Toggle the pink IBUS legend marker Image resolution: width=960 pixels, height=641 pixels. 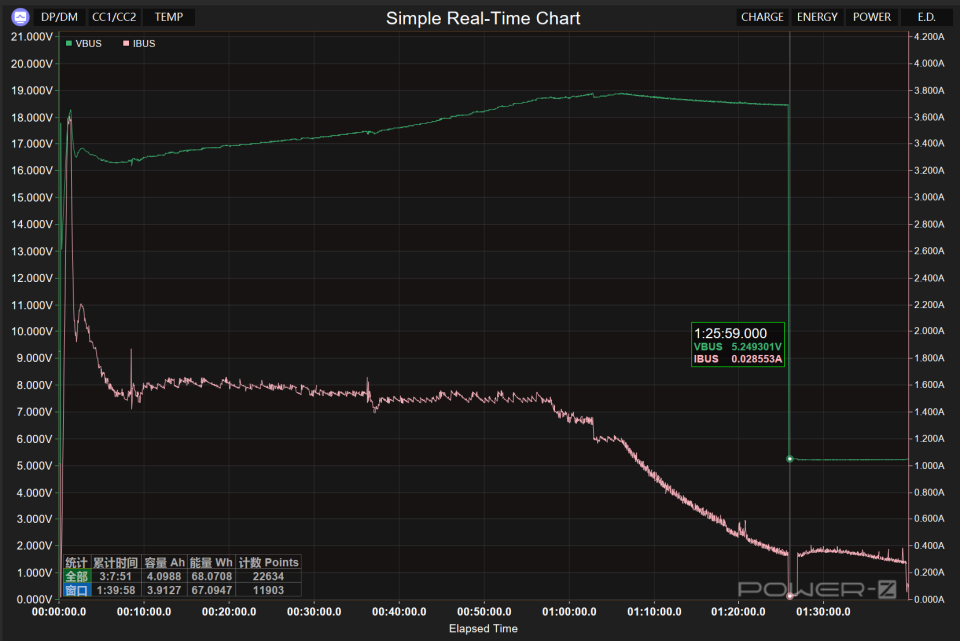pyautogui.click(x=126, y=43)
